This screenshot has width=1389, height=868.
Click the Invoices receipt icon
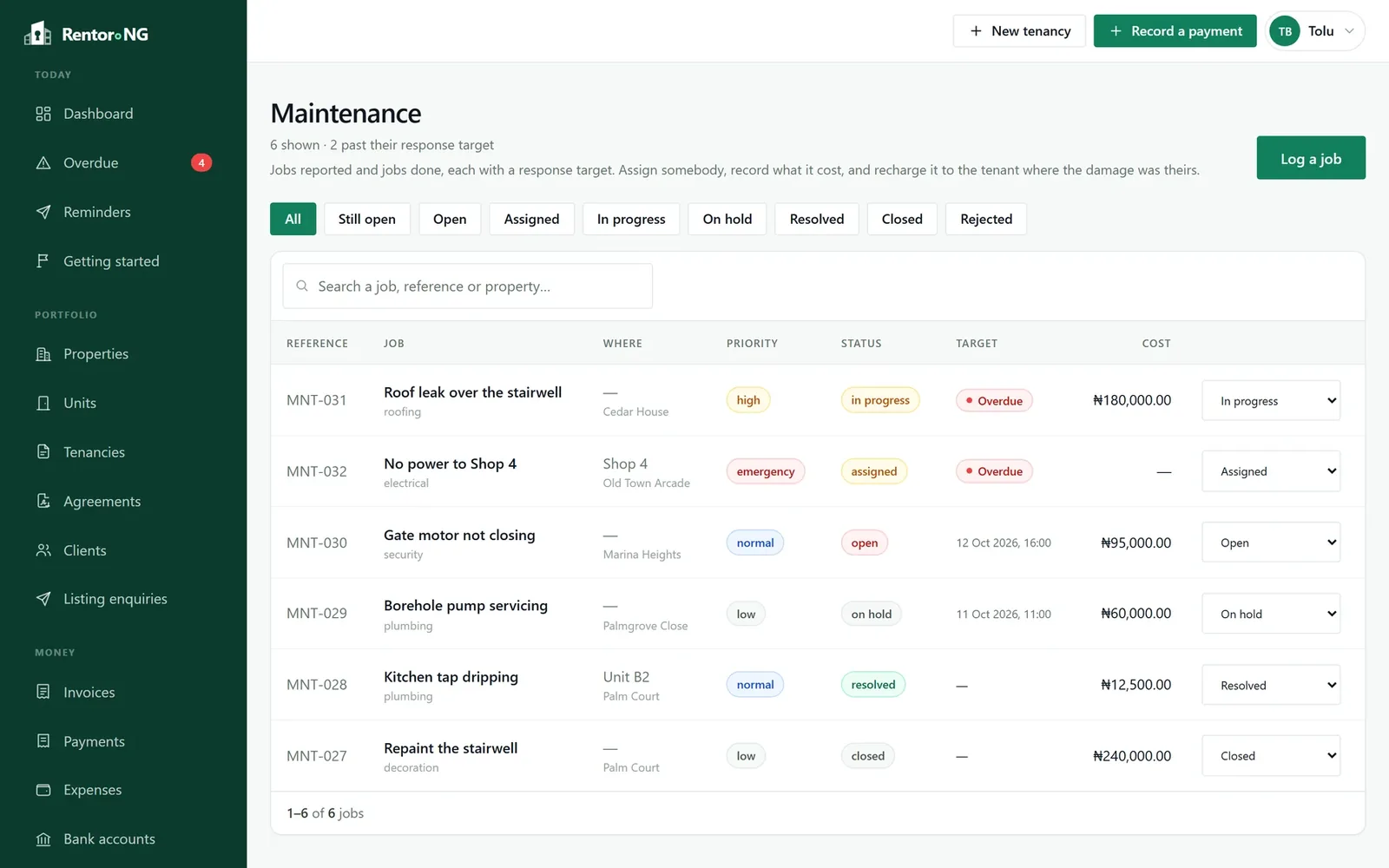[x=43, y=692]
